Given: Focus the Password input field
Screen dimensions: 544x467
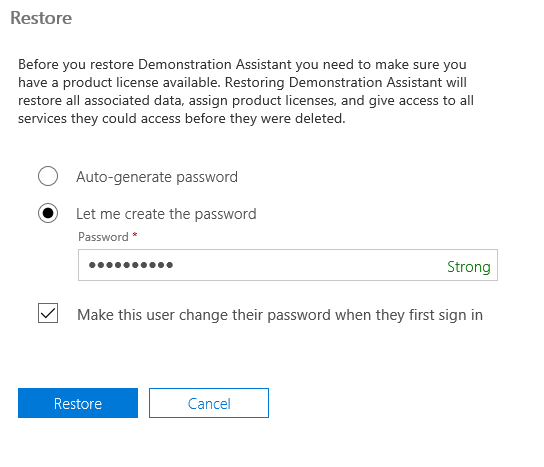Looking at the screenshot, I should click(x=288, y=265).
